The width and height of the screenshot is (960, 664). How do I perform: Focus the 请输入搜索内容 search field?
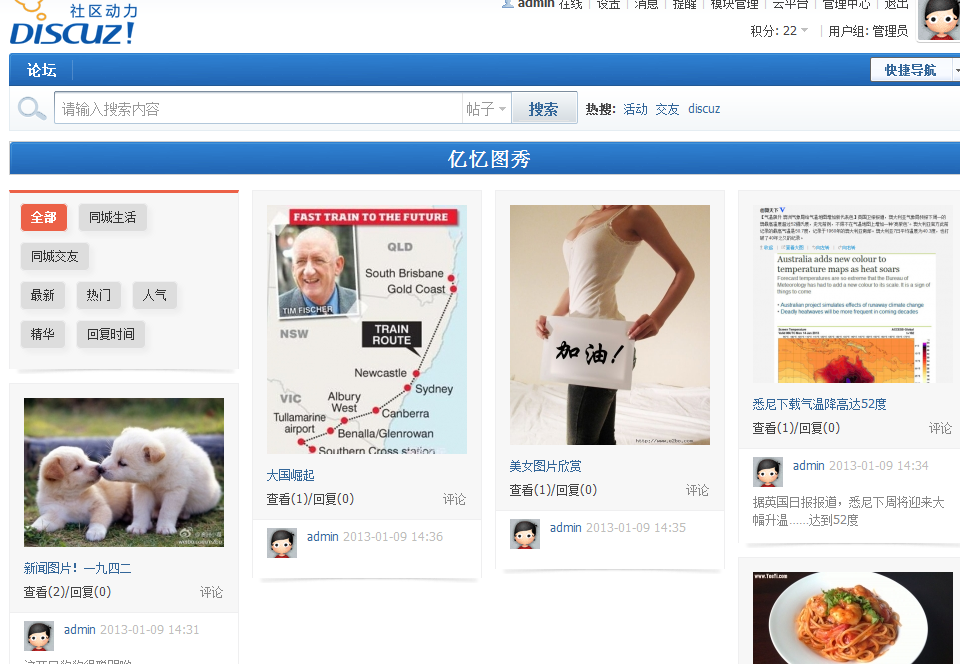(258, 109)
